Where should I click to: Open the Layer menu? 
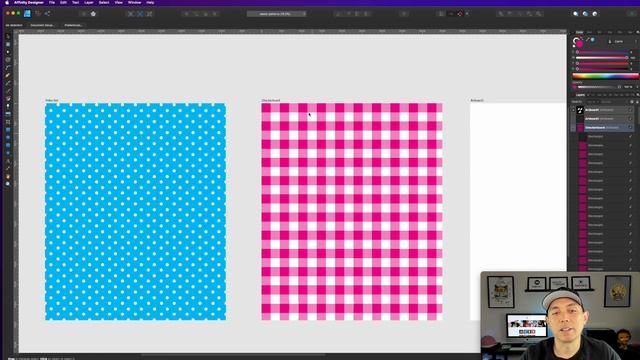89,2
